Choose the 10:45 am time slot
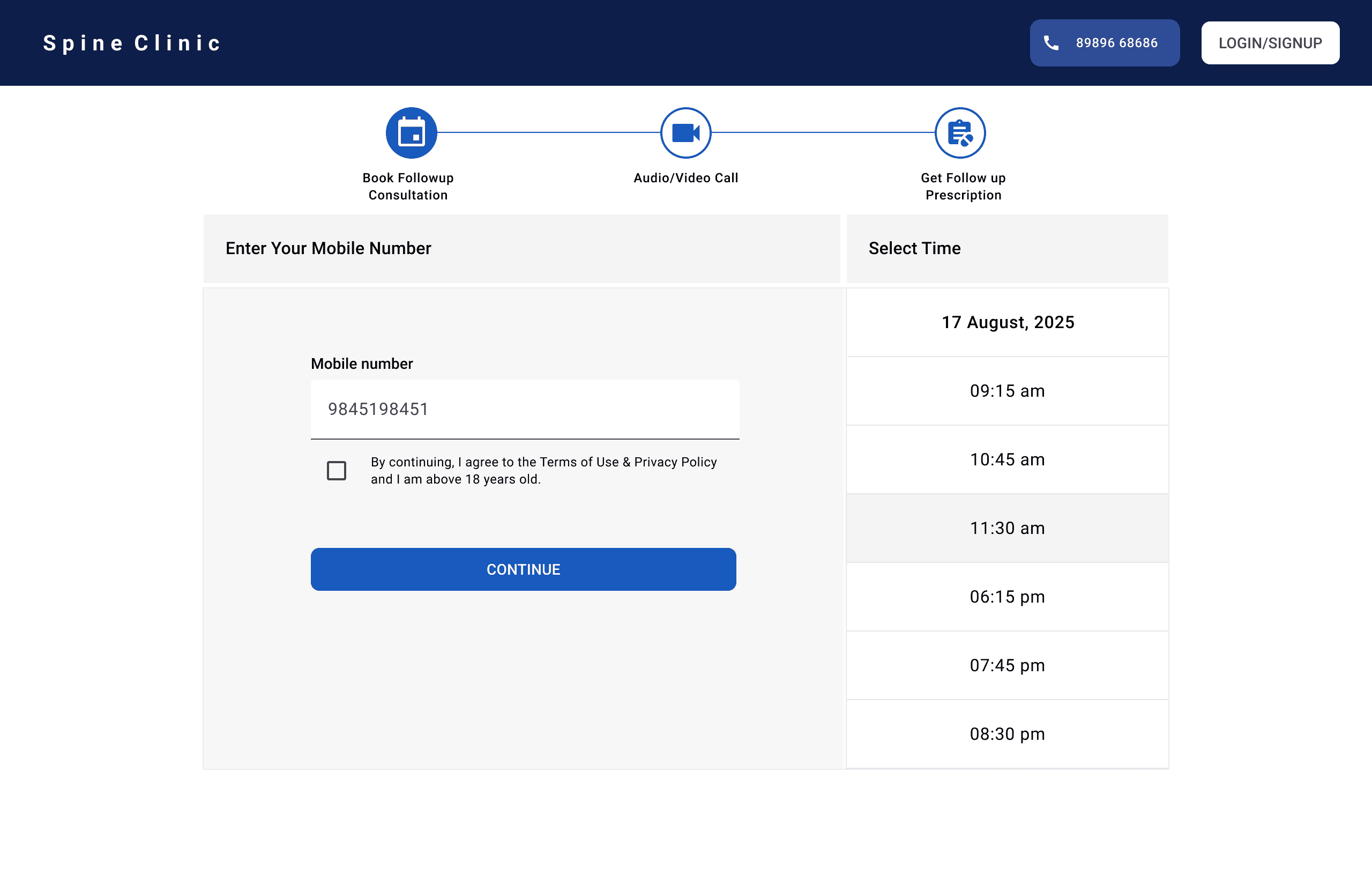 click(1007, 459)
